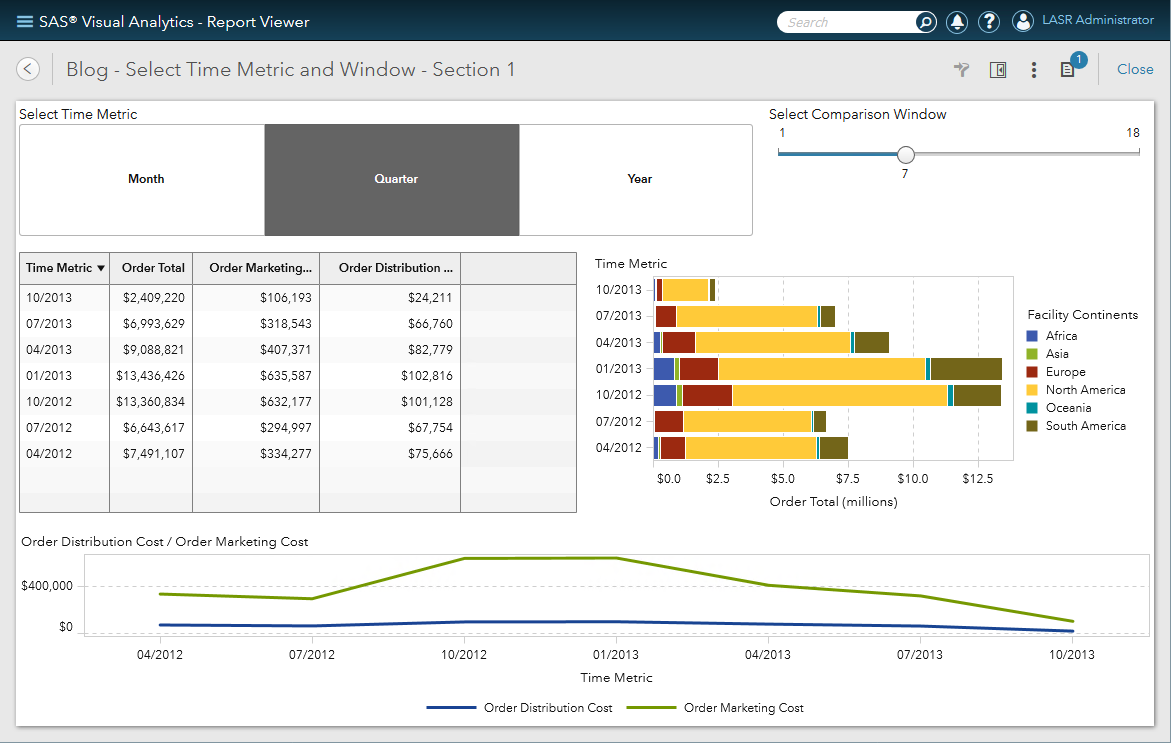
Task: Click the back arrow button
Action: point(28,69)
